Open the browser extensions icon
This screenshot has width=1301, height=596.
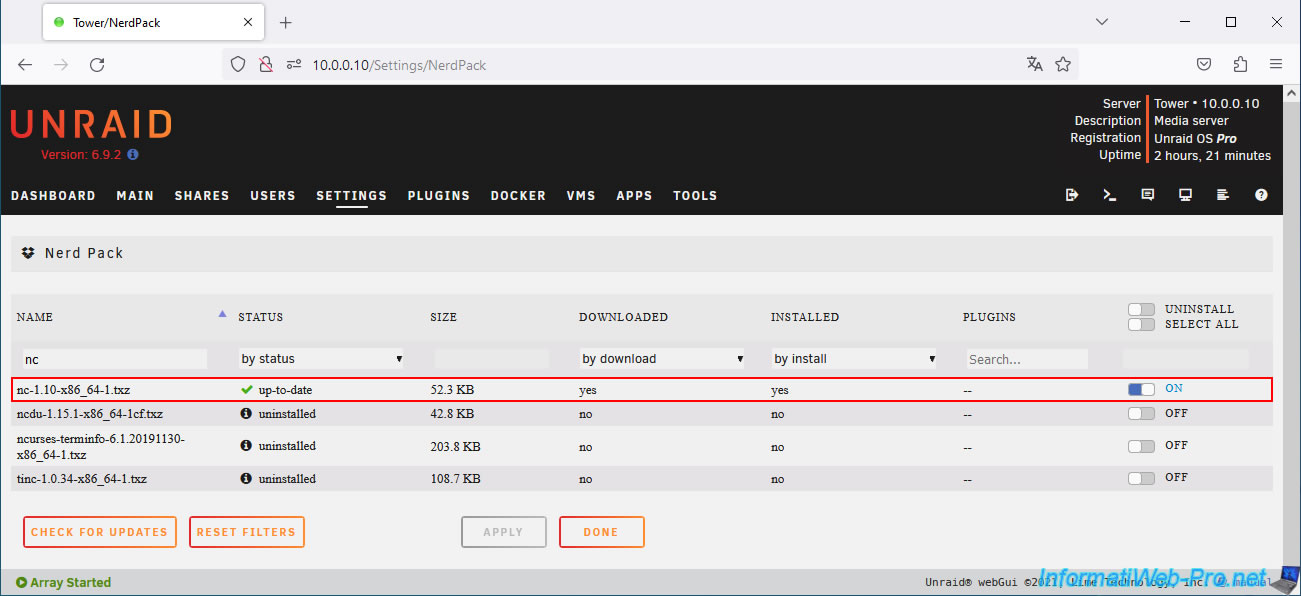click(1241, 64)
